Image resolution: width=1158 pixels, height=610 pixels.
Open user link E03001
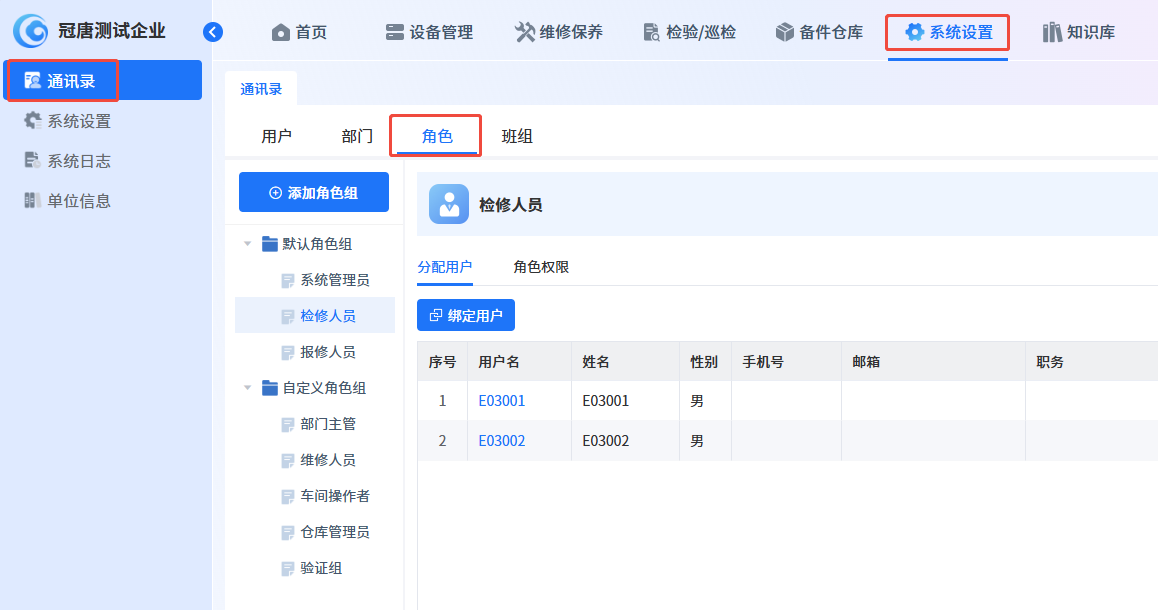[x=502, y=401]
